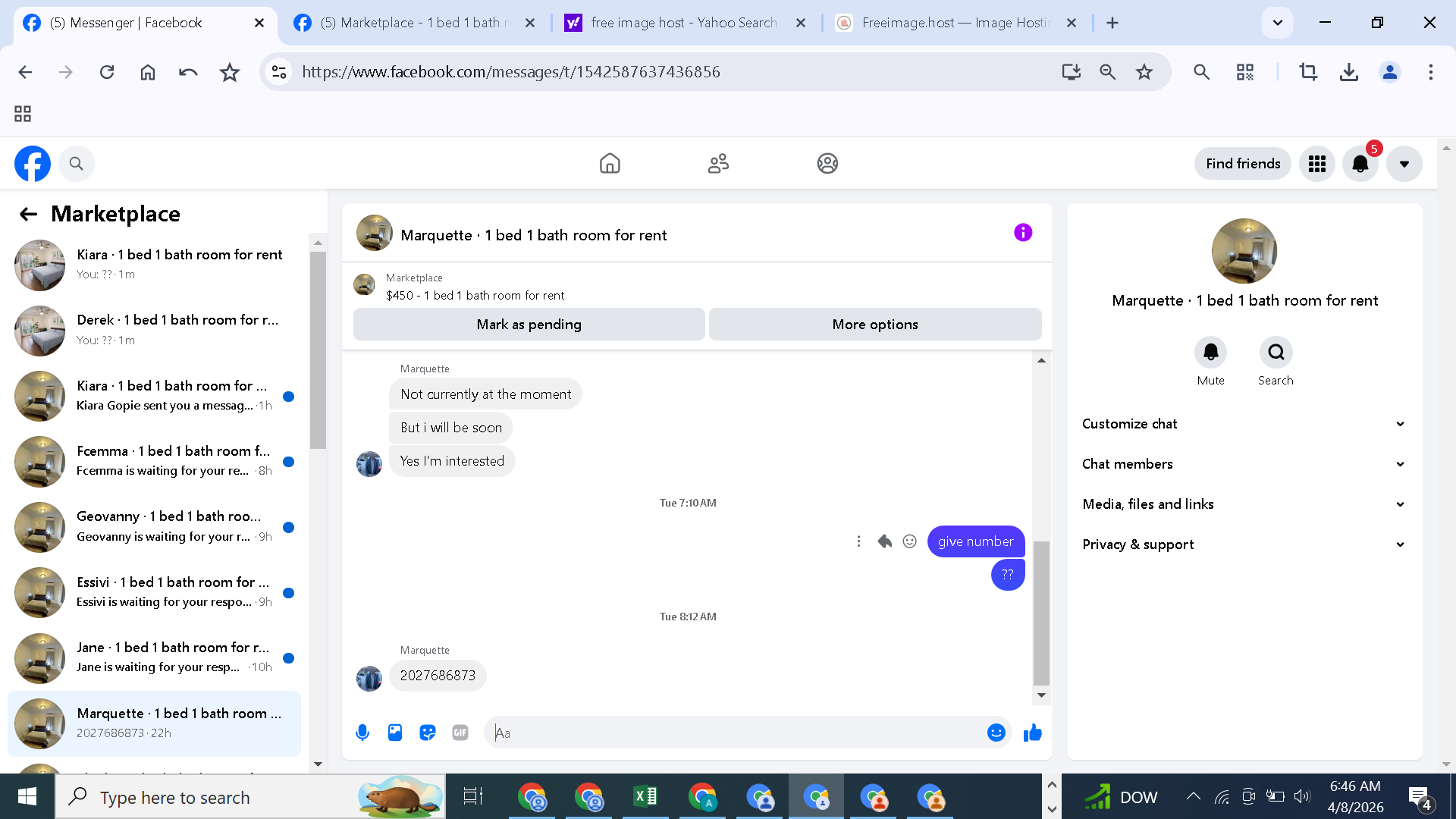Image resolution: width=1456 pixels, height=819 pixels.
Task: React to 'give number' with emoji
Action: [x=910, y=541]
